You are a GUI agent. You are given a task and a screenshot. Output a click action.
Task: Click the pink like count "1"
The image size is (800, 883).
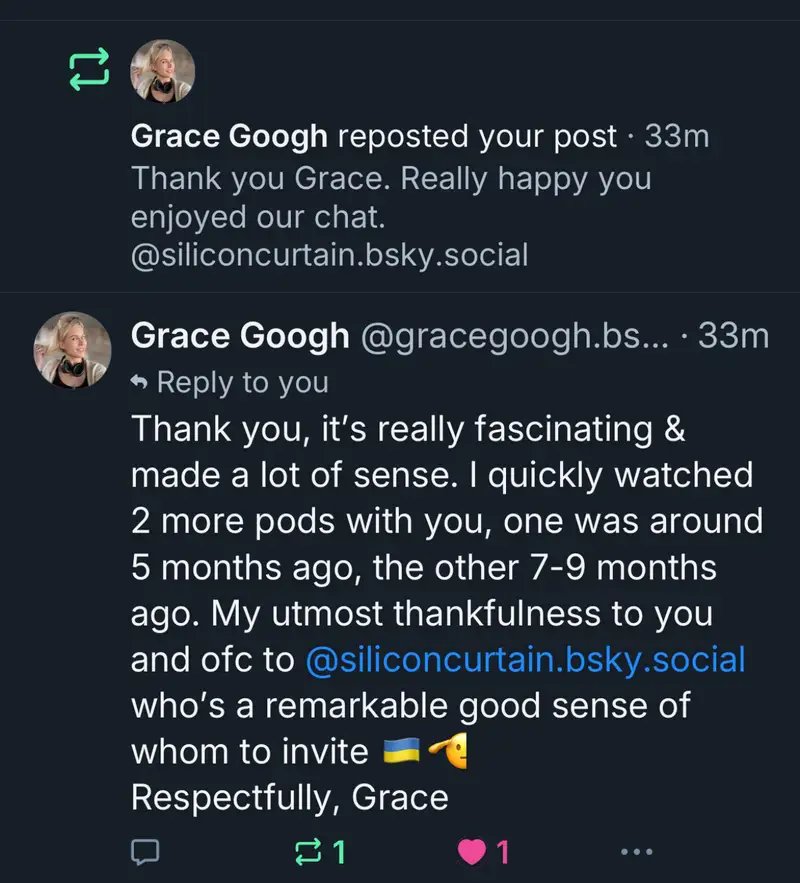click(x=502, y=852)
